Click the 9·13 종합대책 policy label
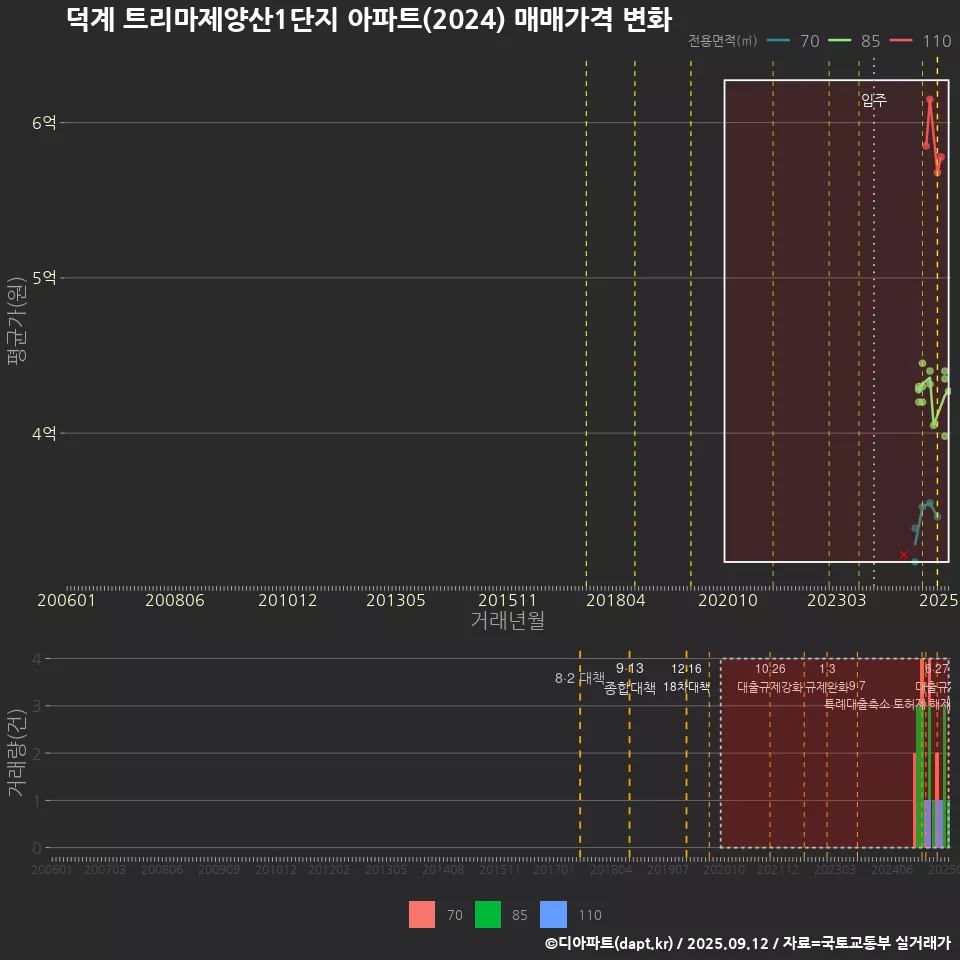This screenshot has height=960, width=960. 629,678
